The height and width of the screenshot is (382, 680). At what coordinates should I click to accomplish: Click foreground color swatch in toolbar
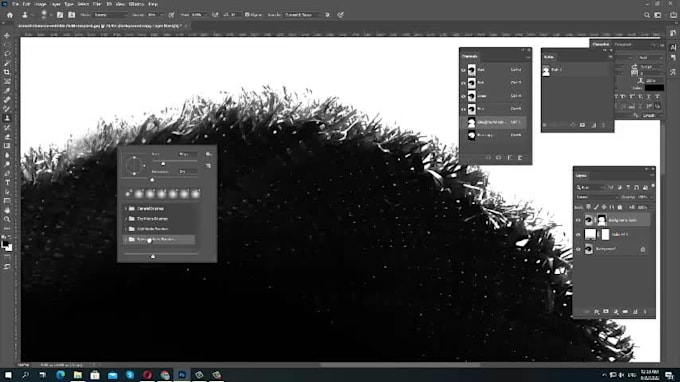coord(5,245)
